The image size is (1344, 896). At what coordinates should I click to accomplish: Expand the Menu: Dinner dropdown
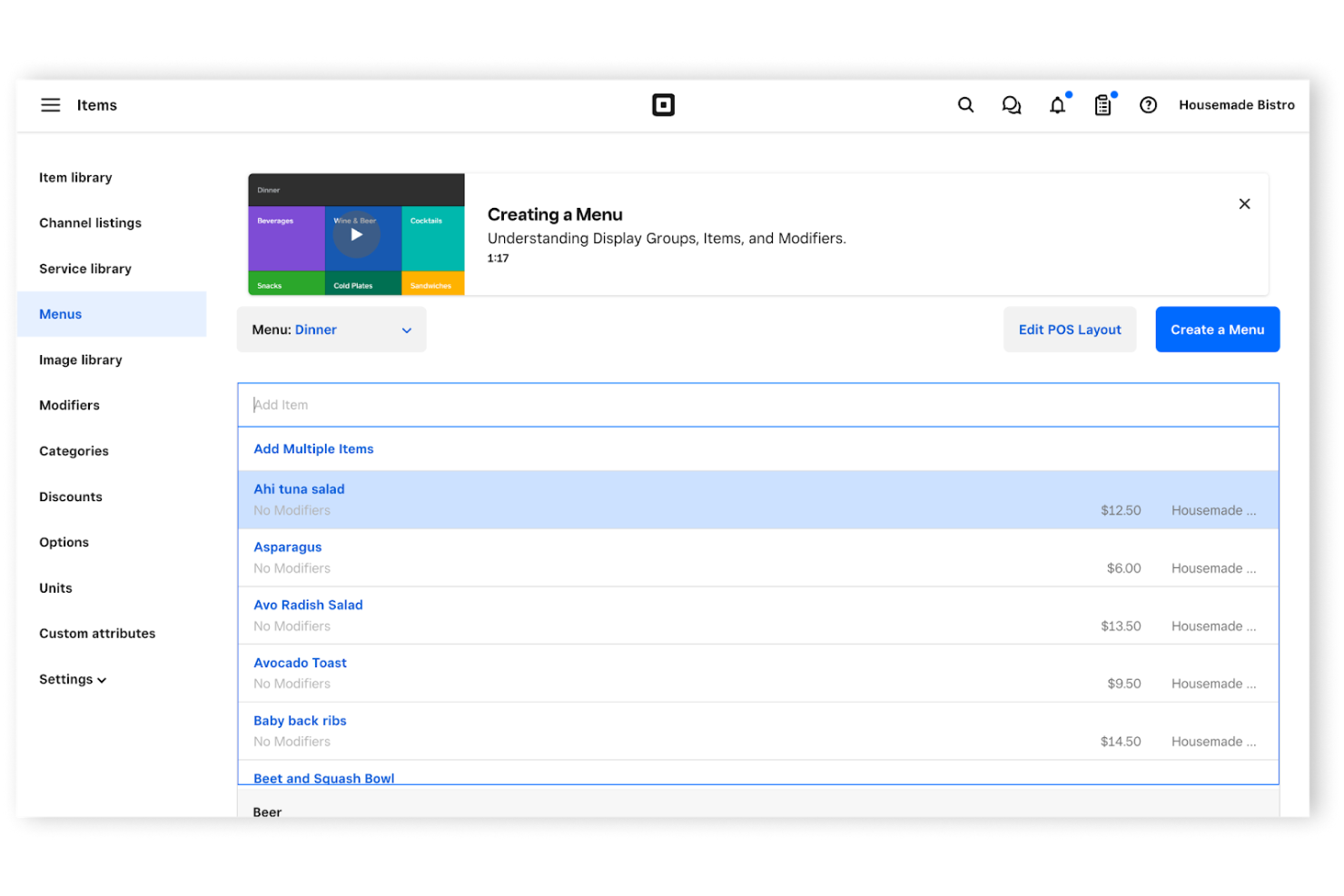coord(331,330)
